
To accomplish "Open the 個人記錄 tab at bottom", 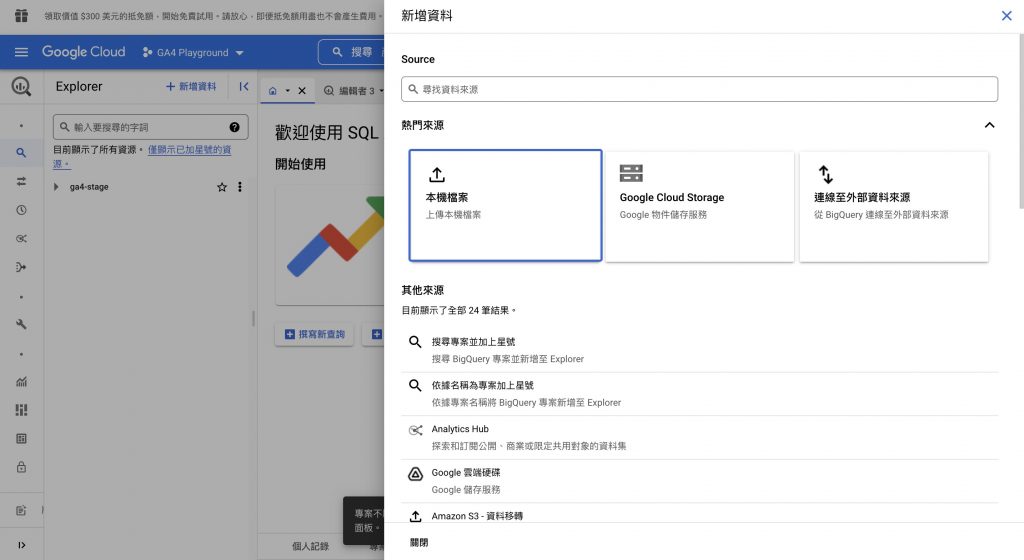I will [x=310, y=546].
